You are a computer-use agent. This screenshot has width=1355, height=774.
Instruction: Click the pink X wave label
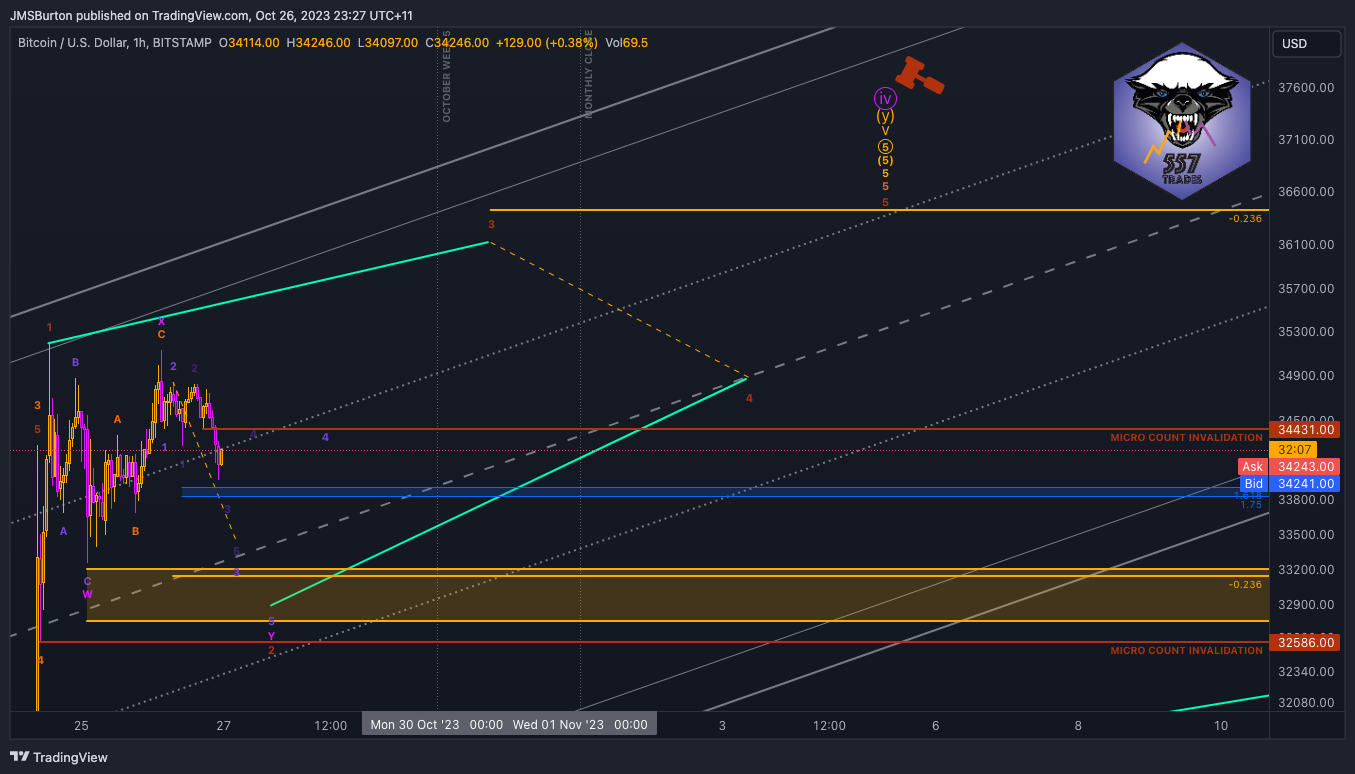pyautogui.click(x=161, y=321)
